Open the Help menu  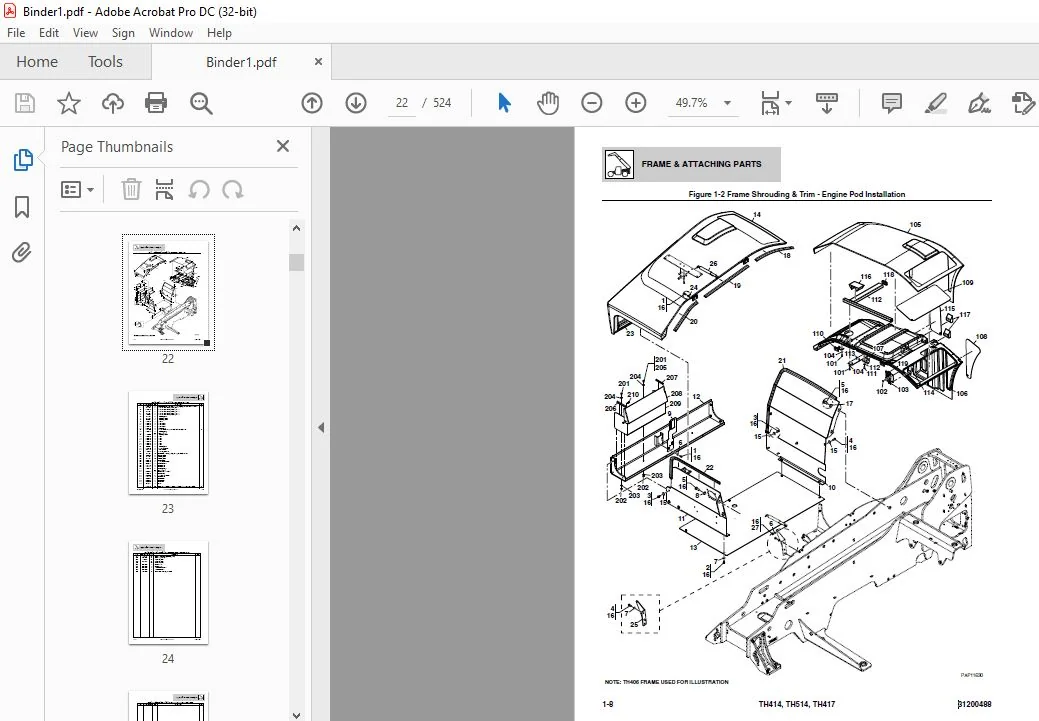(x=219, y=32)
